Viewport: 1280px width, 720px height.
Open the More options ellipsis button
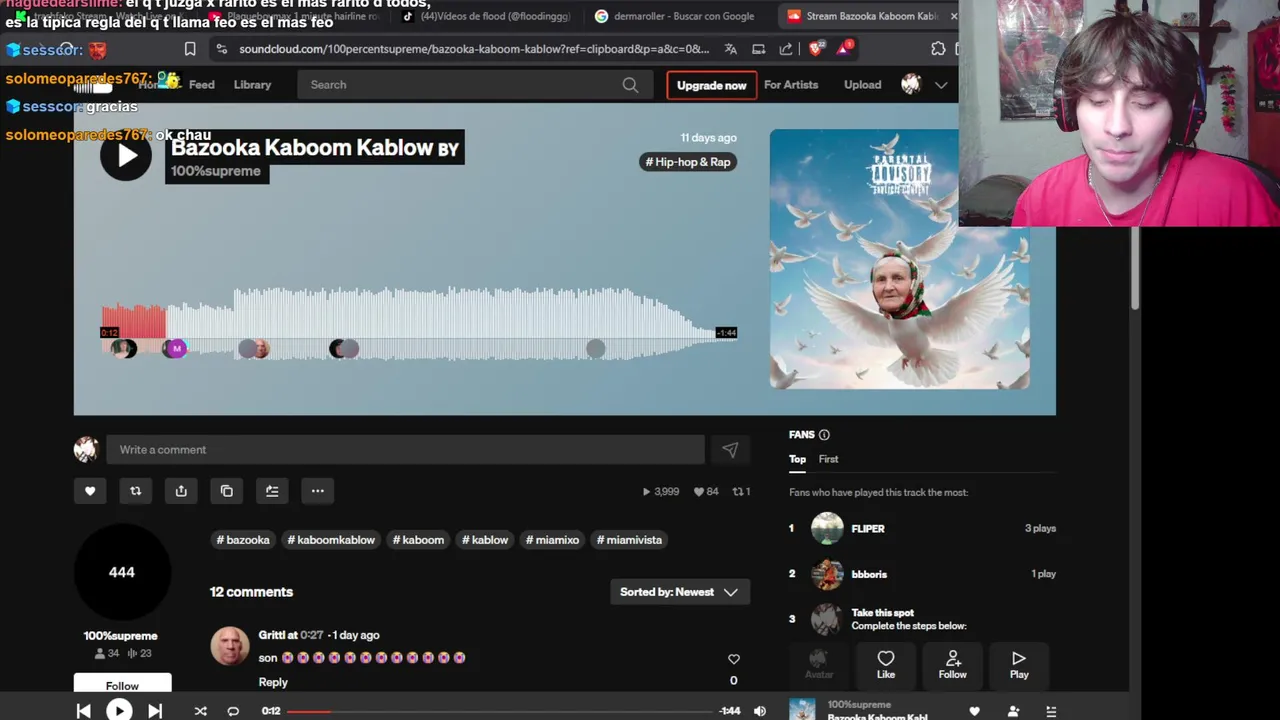tap(317, 491)
